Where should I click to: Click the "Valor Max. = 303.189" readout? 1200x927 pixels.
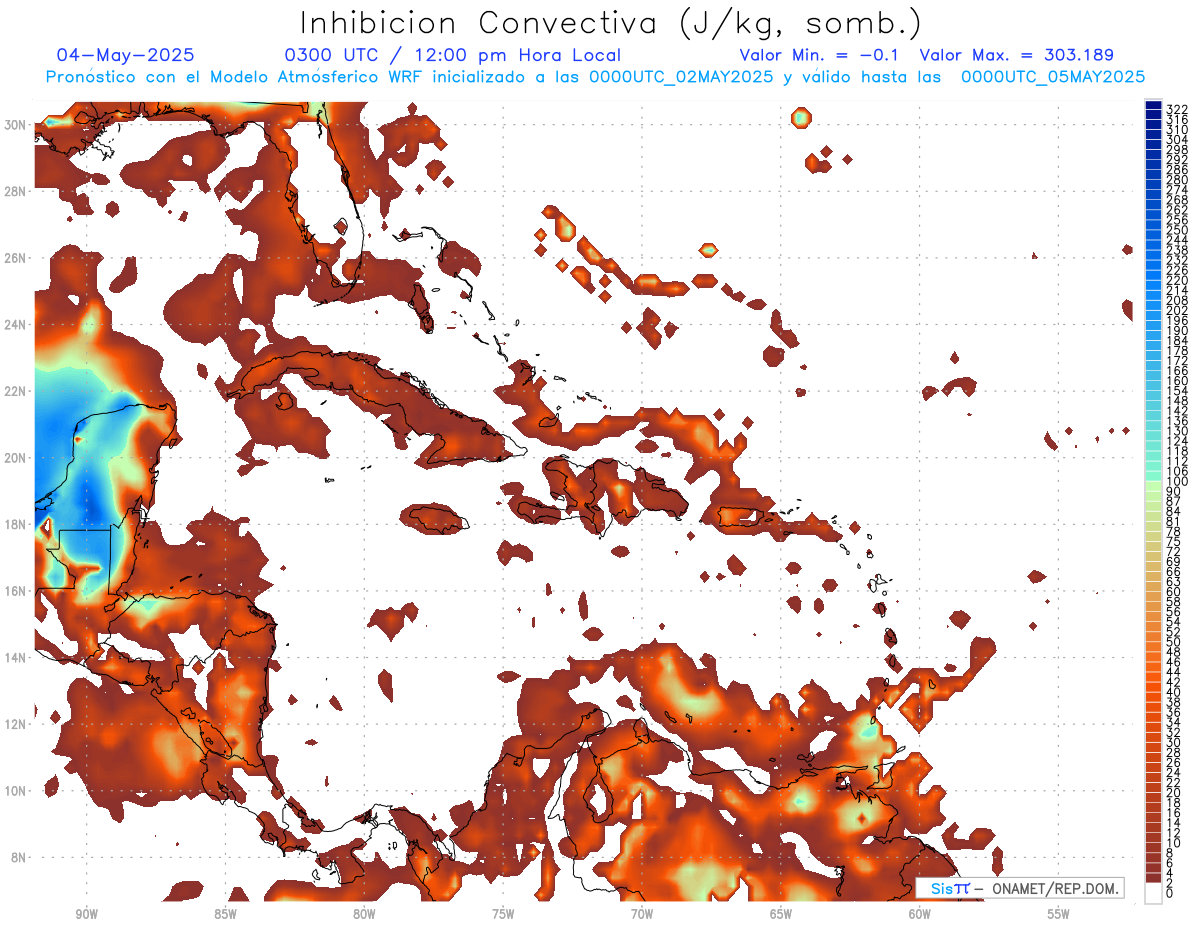tap(1017, 55)
